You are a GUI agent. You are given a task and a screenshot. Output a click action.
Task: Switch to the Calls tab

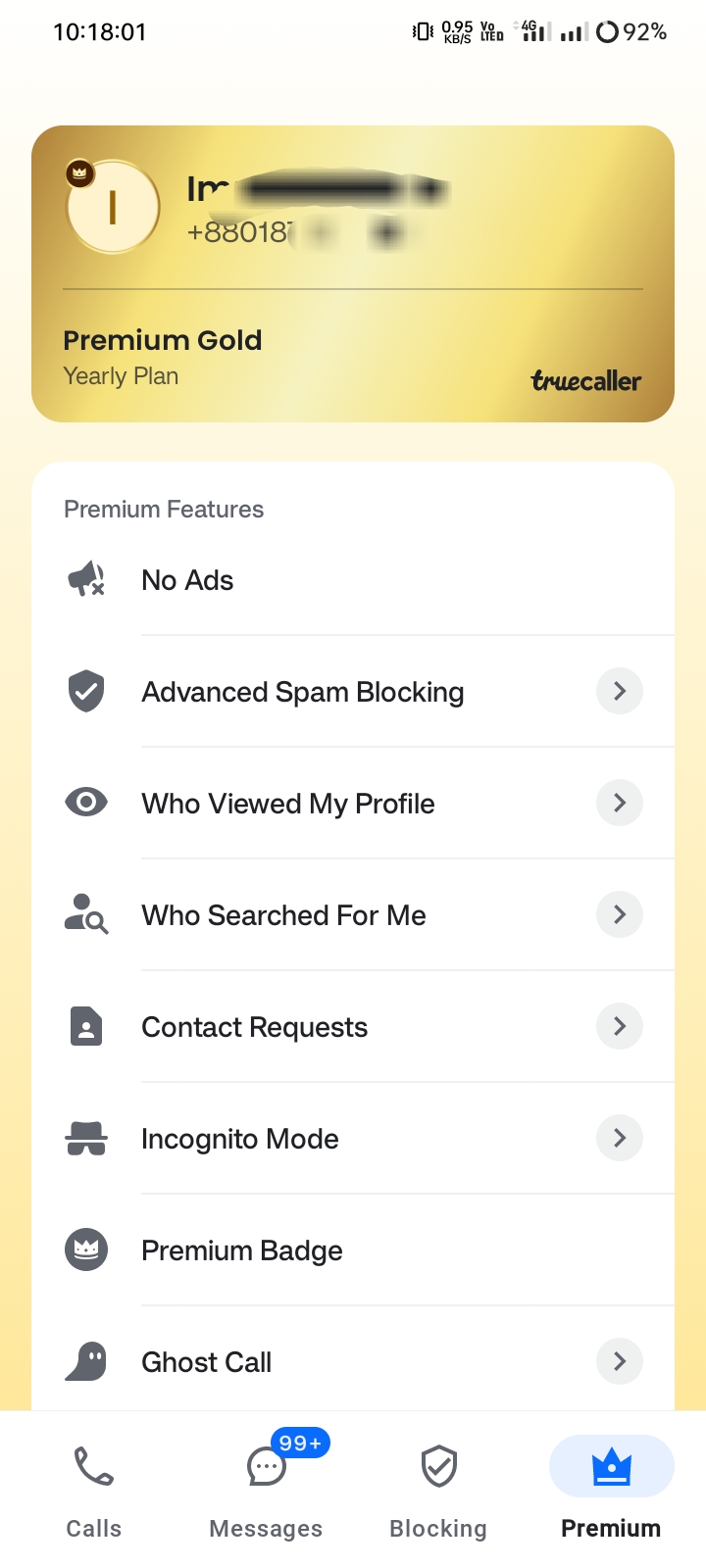tap(94, 1490)
